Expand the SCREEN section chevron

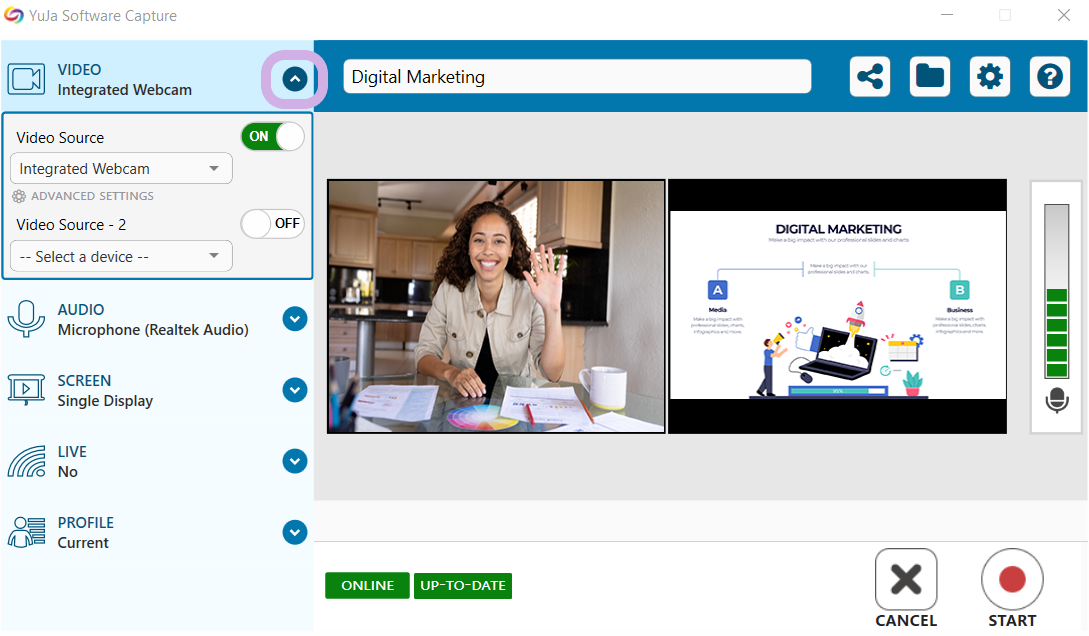294,390
